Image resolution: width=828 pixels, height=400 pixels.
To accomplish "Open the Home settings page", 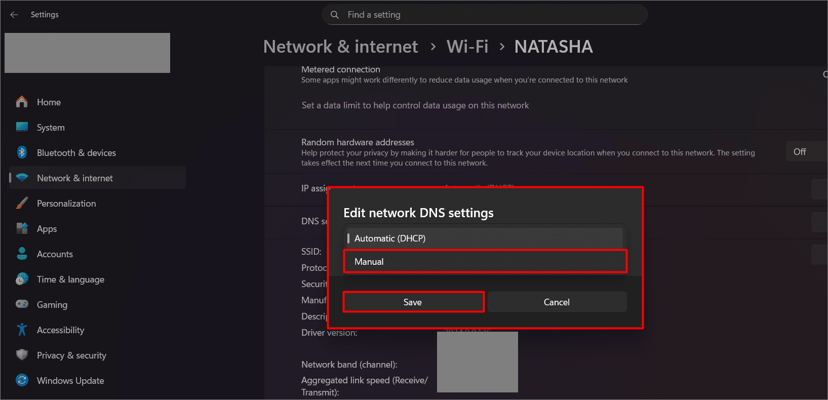I will coord(98,102).
